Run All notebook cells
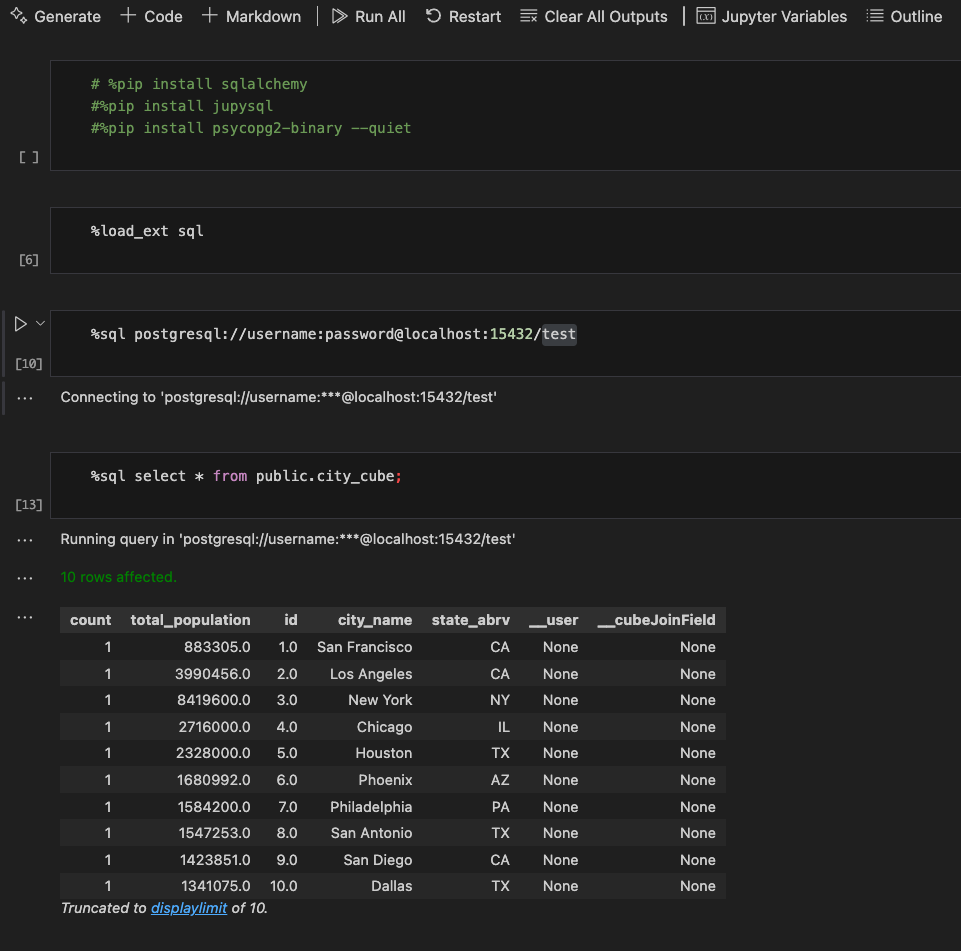Viewport: 961px width, 951px height. [x=368, y=17]
